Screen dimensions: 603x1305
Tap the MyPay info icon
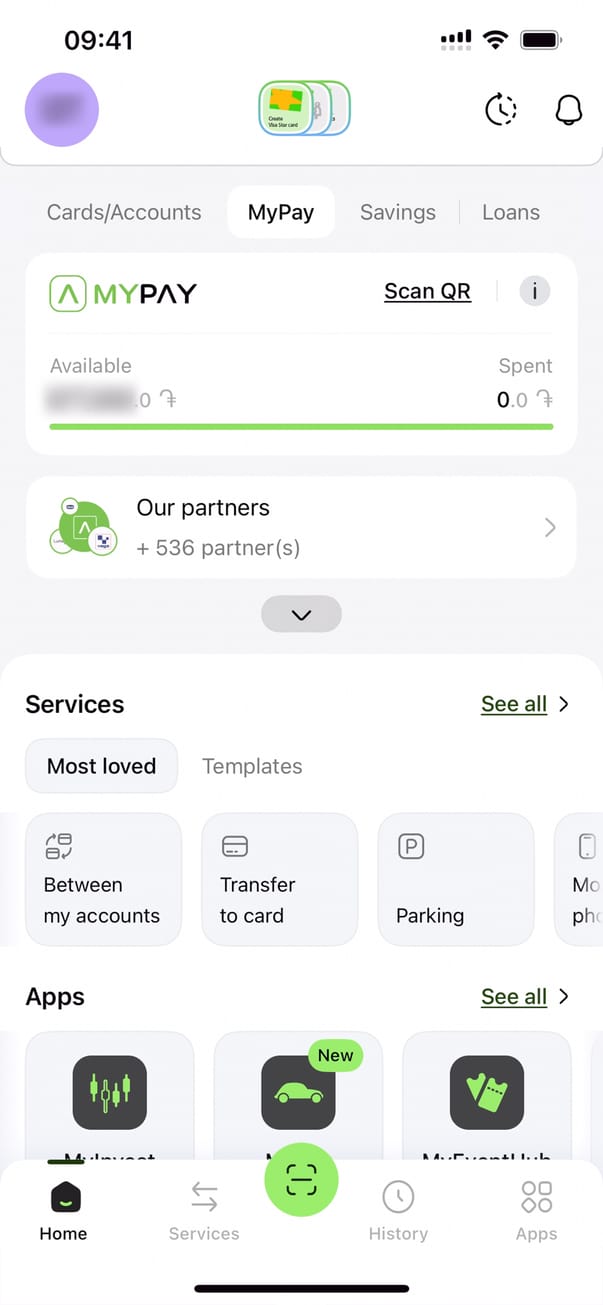535,291
